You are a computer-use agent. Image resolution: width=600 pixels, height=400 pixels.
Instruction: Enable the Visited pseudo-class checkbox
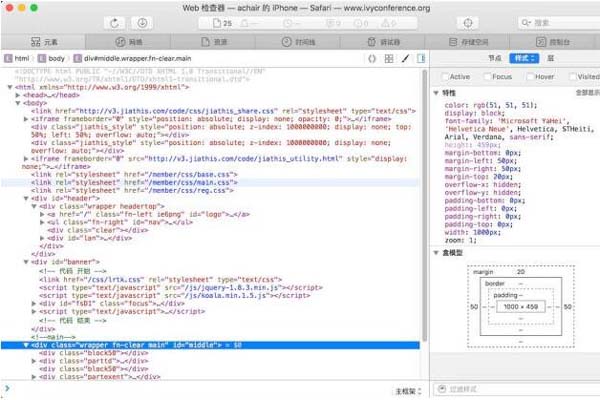(572, 77)
